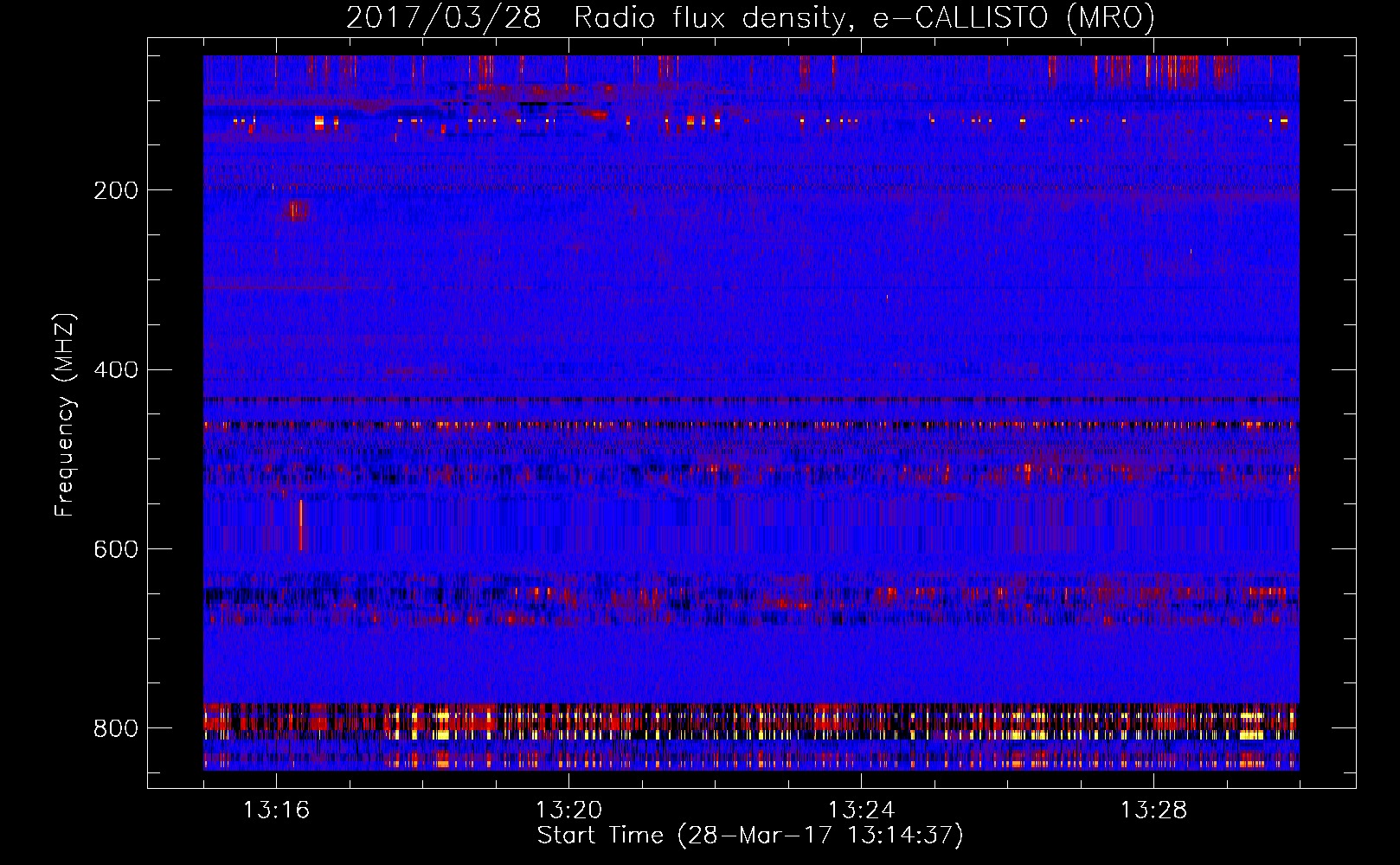Viewport: 1400px width, 865px height.
Task: Click the red patch just above 13:16 at about 220 MHz
Action: [297, 210]
